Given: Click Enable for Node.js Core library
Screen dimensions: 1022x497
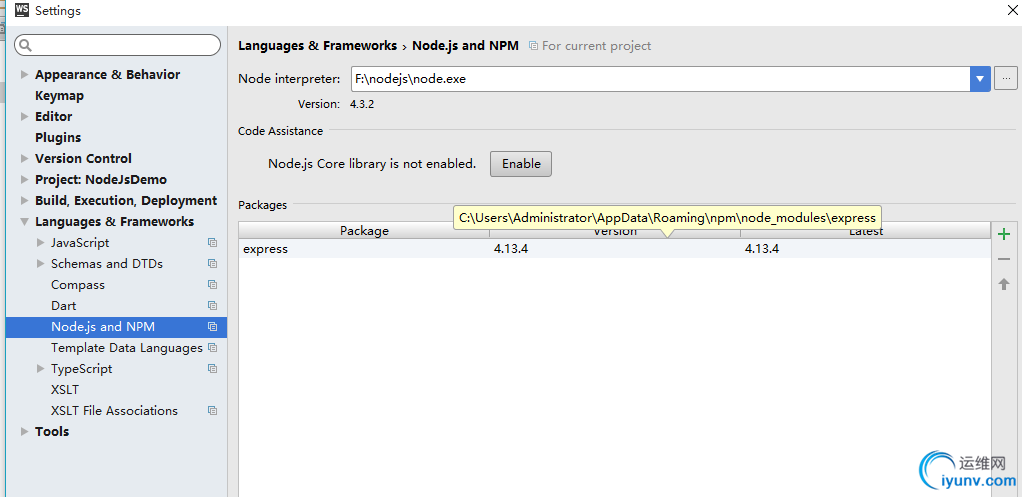Looking at the screenshot, I should 521,164.
